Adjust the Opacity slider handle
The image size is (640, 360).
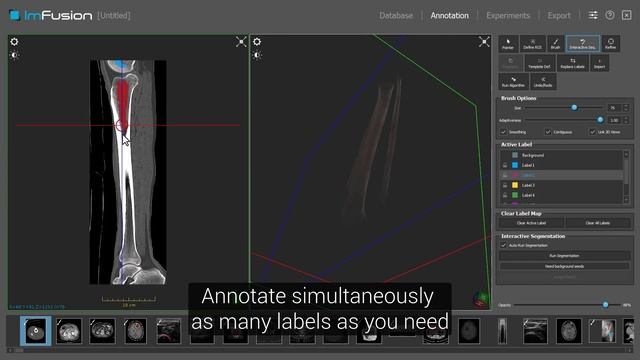[x=606, y=305]
